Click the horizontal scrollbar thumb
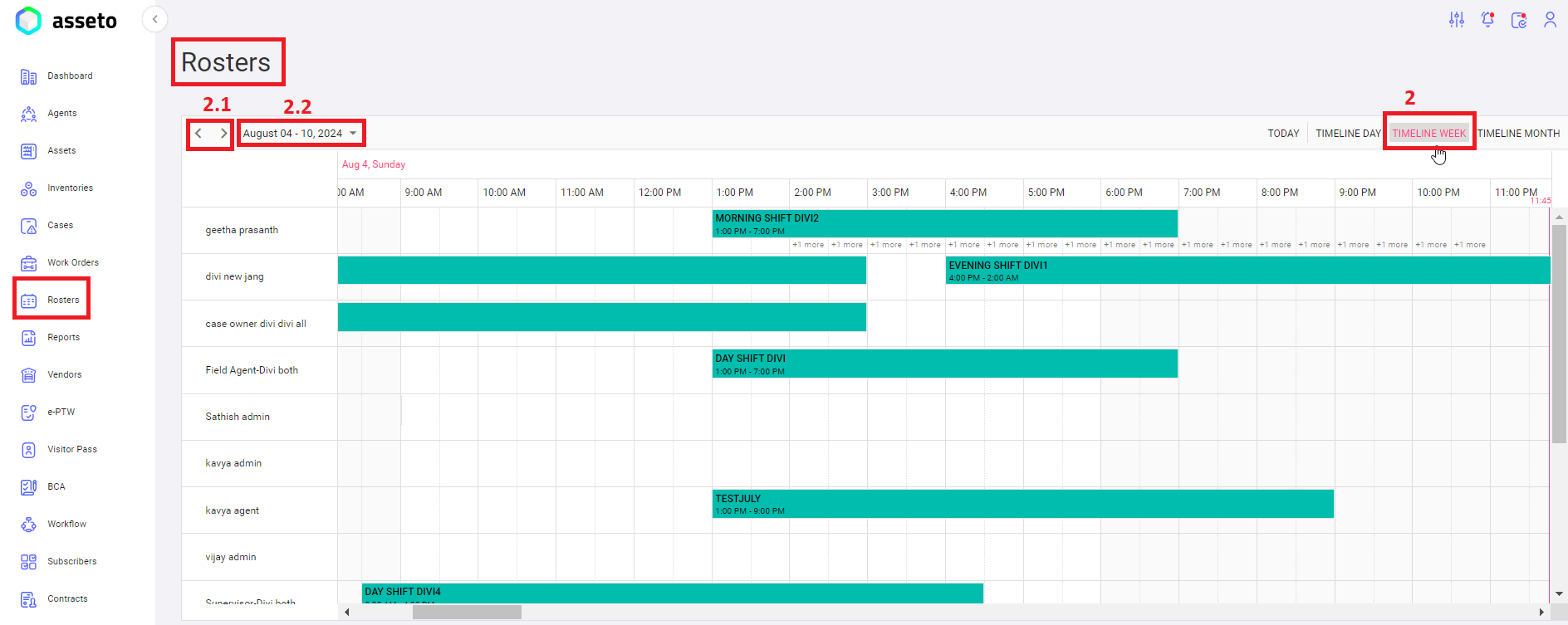1568x625 pixels. click(467, 613)
